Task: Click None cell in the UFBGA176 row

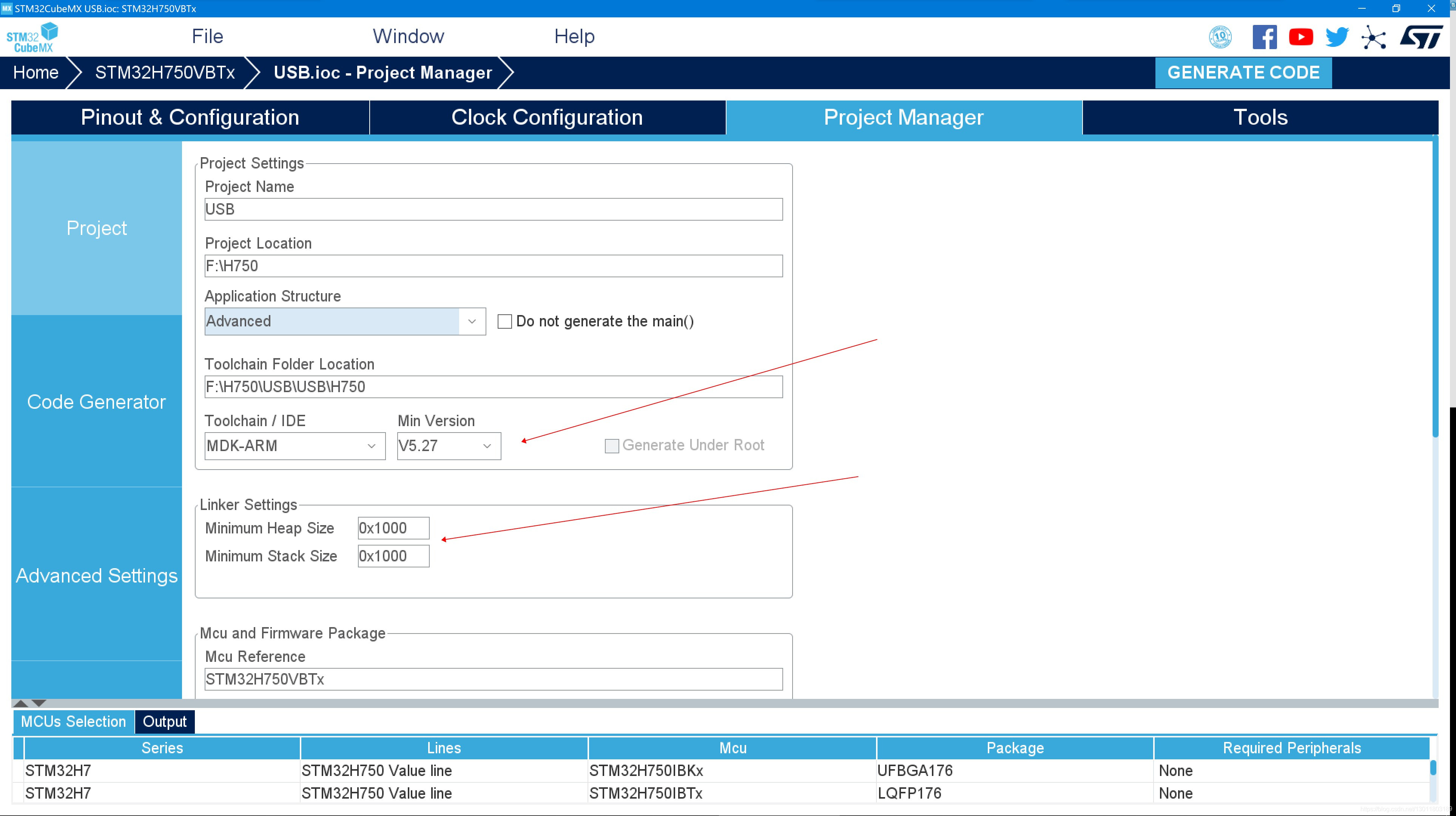Action: (x=1291, y=771)
